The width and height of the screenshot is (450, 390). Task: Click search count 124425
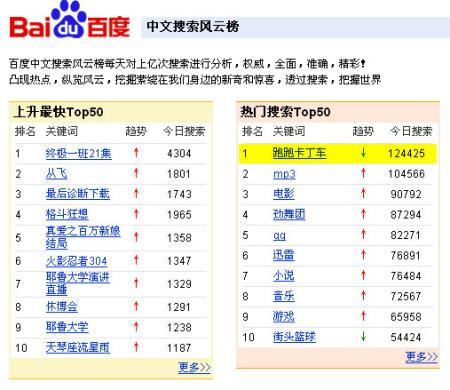pos(406,153)
